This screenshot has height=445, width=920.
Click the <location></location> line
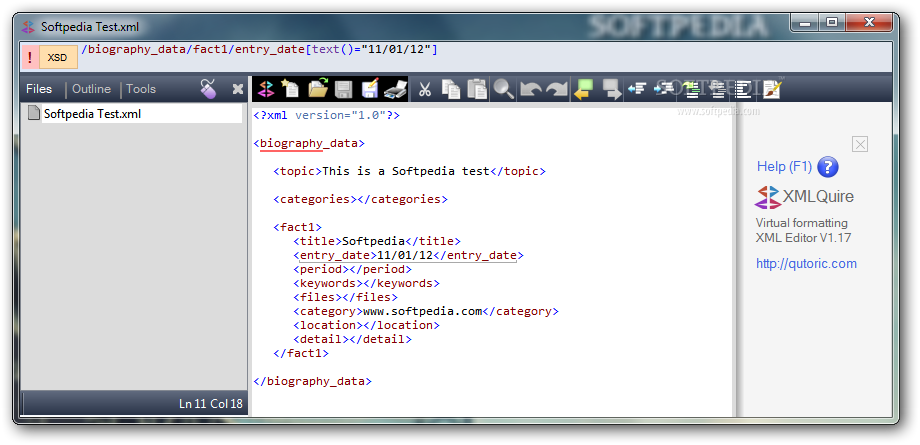366,325
